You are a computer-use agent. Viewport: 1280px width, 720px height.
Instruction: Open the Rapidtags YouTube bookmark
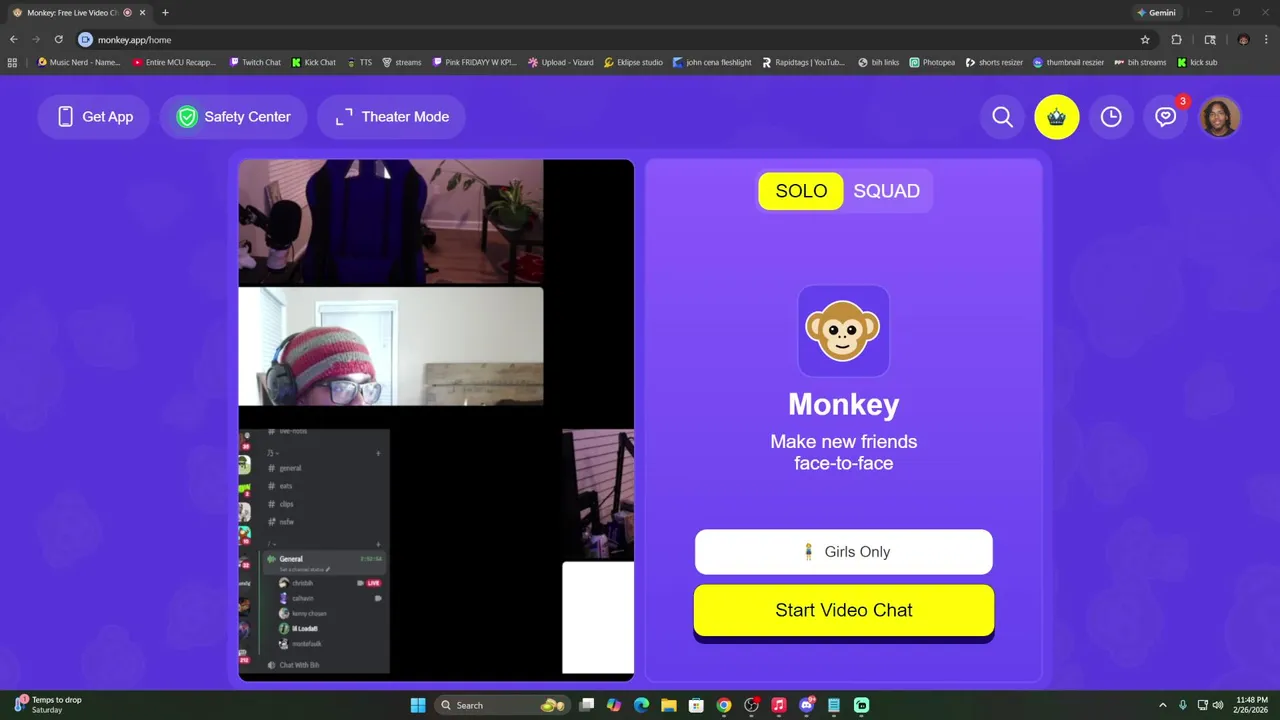point(803,62)
